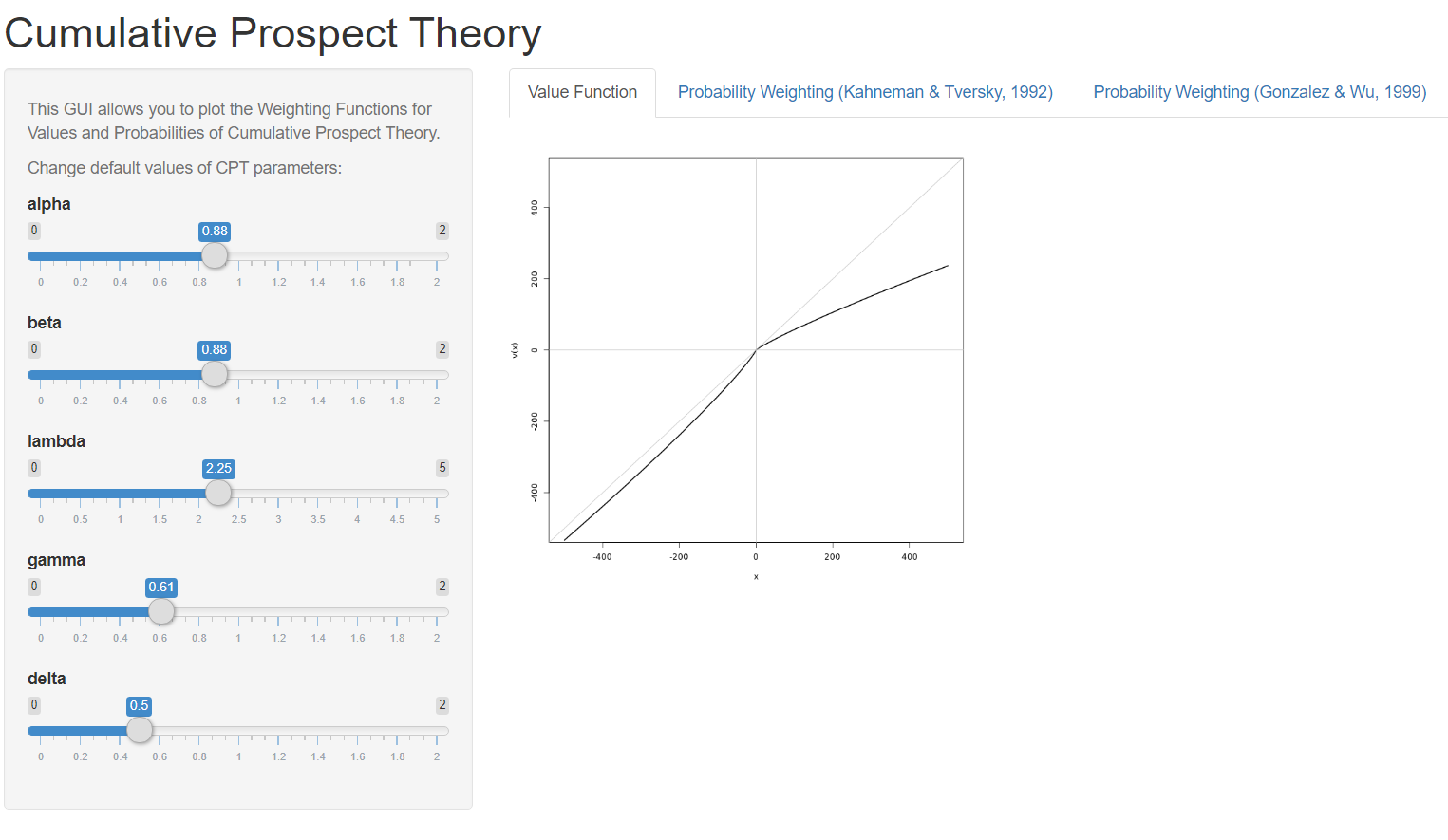Click the gamma slider minimum label 0
Screen dimensions: 1448x840
tap(34, 587)
